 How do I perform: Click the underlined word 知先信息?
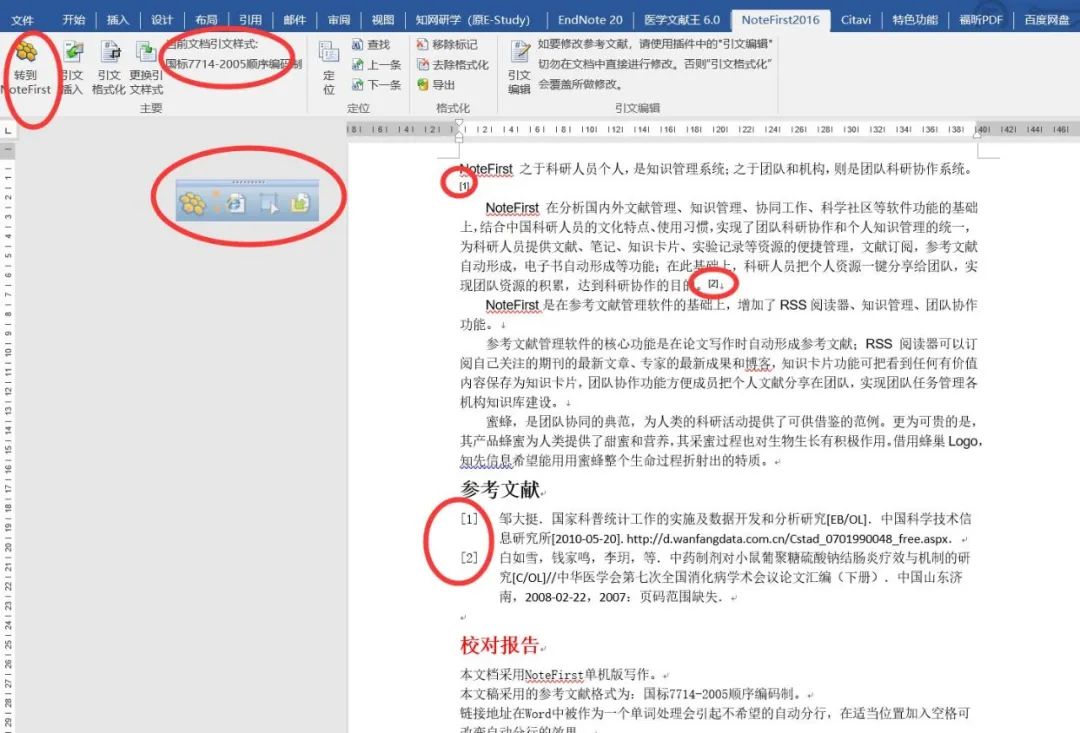click(x=486, y=460)
